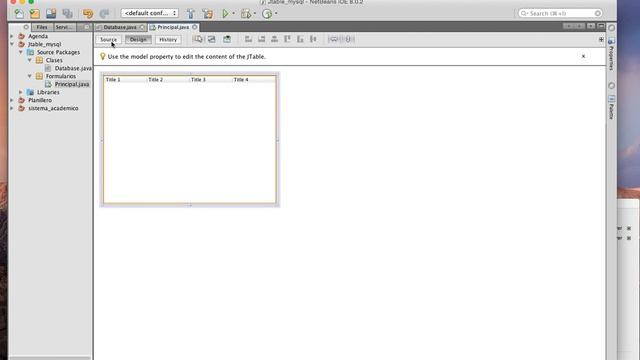Collapse the Clases package
The width and height of the screenshot is (640, 360).
click(30, 60)
